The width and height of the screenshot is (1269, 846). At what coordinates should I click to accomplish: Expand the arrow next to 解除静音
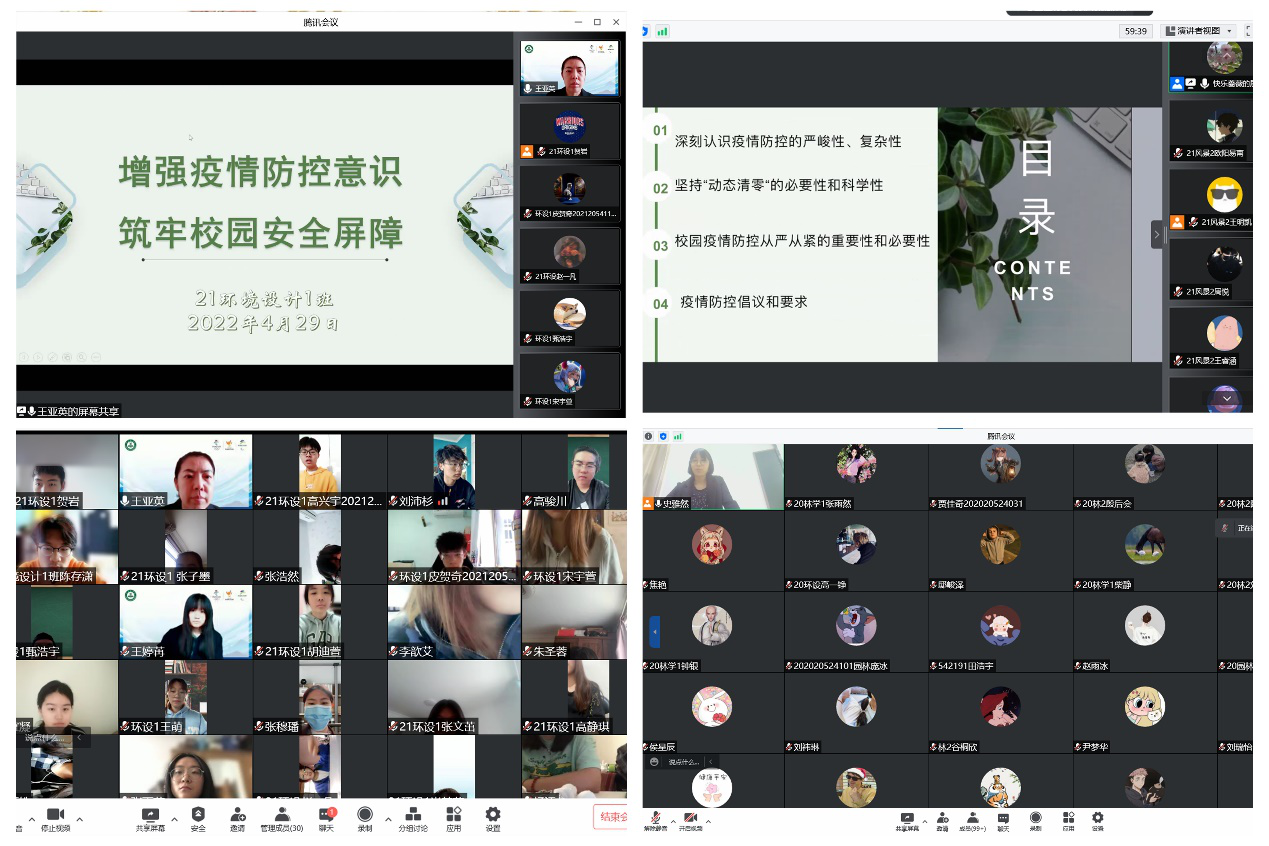tap(672, 819)
